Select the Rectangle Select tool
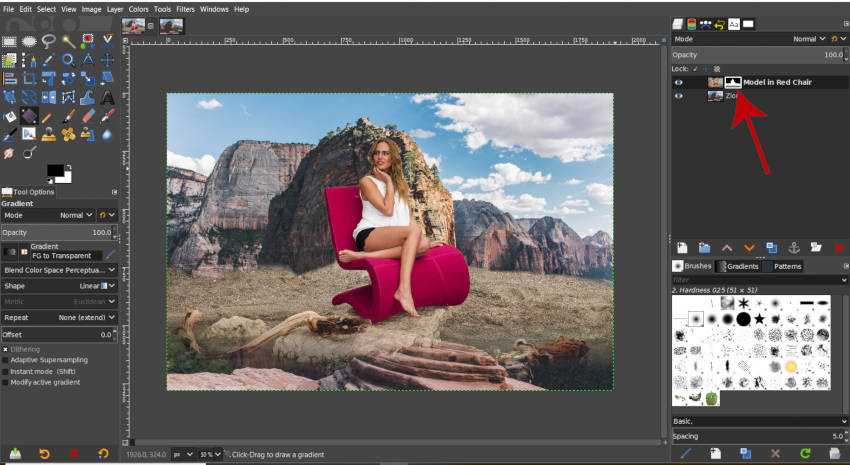Viewport: 850px width, 465px height. click(x=10, y=41)
